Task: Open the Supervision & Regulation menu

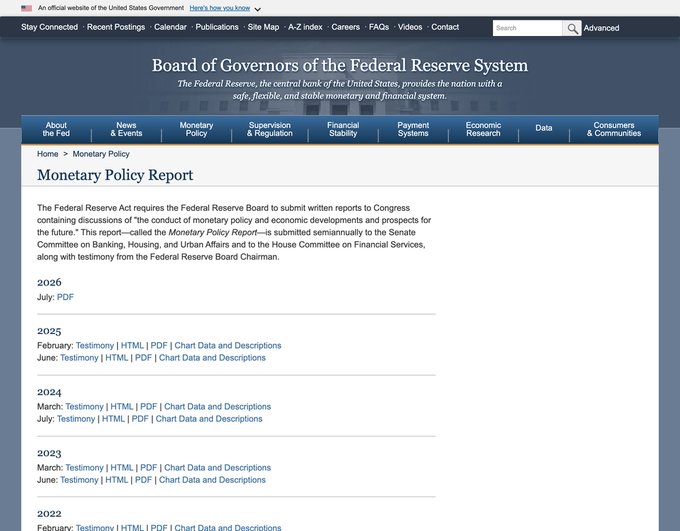Action: 270,129
